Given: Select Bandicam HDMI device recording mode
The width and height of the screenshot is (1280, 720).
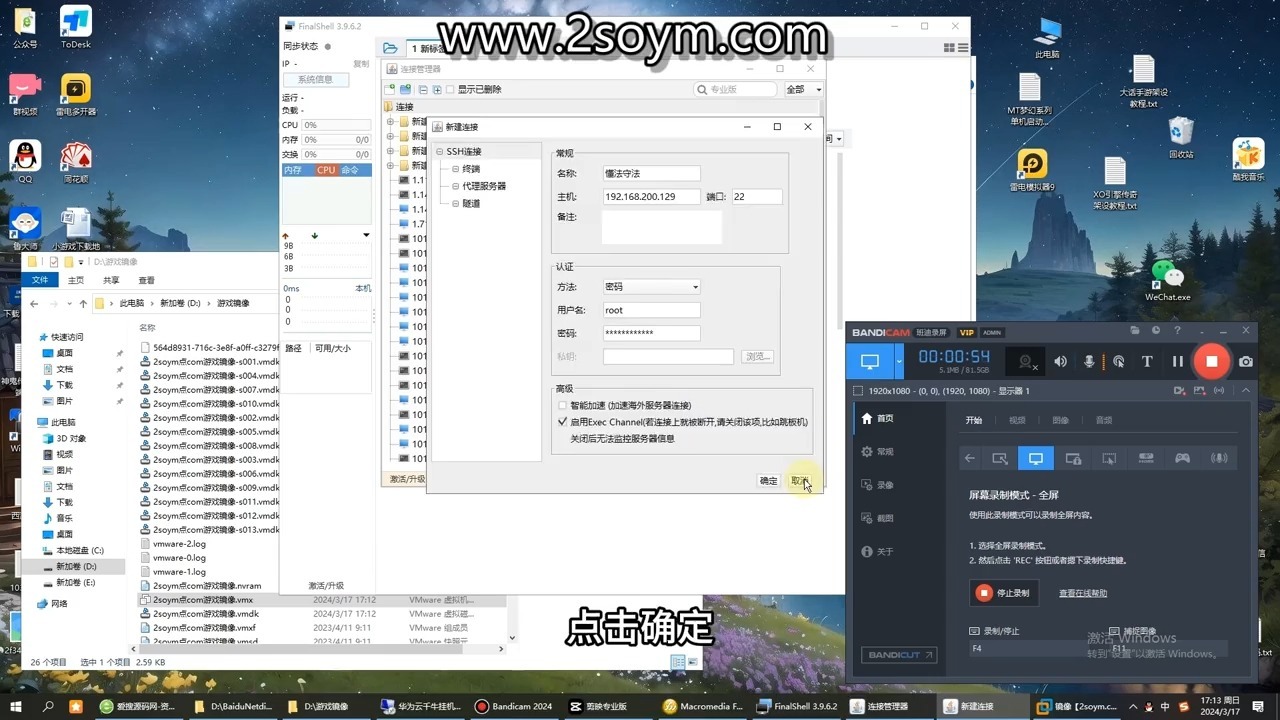Looking at the screenshot, I should click(1146, 458).
